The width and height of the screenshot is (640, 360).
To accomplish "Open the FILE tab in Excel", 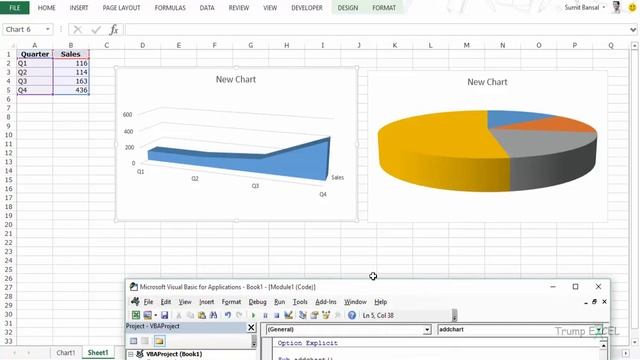I will pos(15,8).
